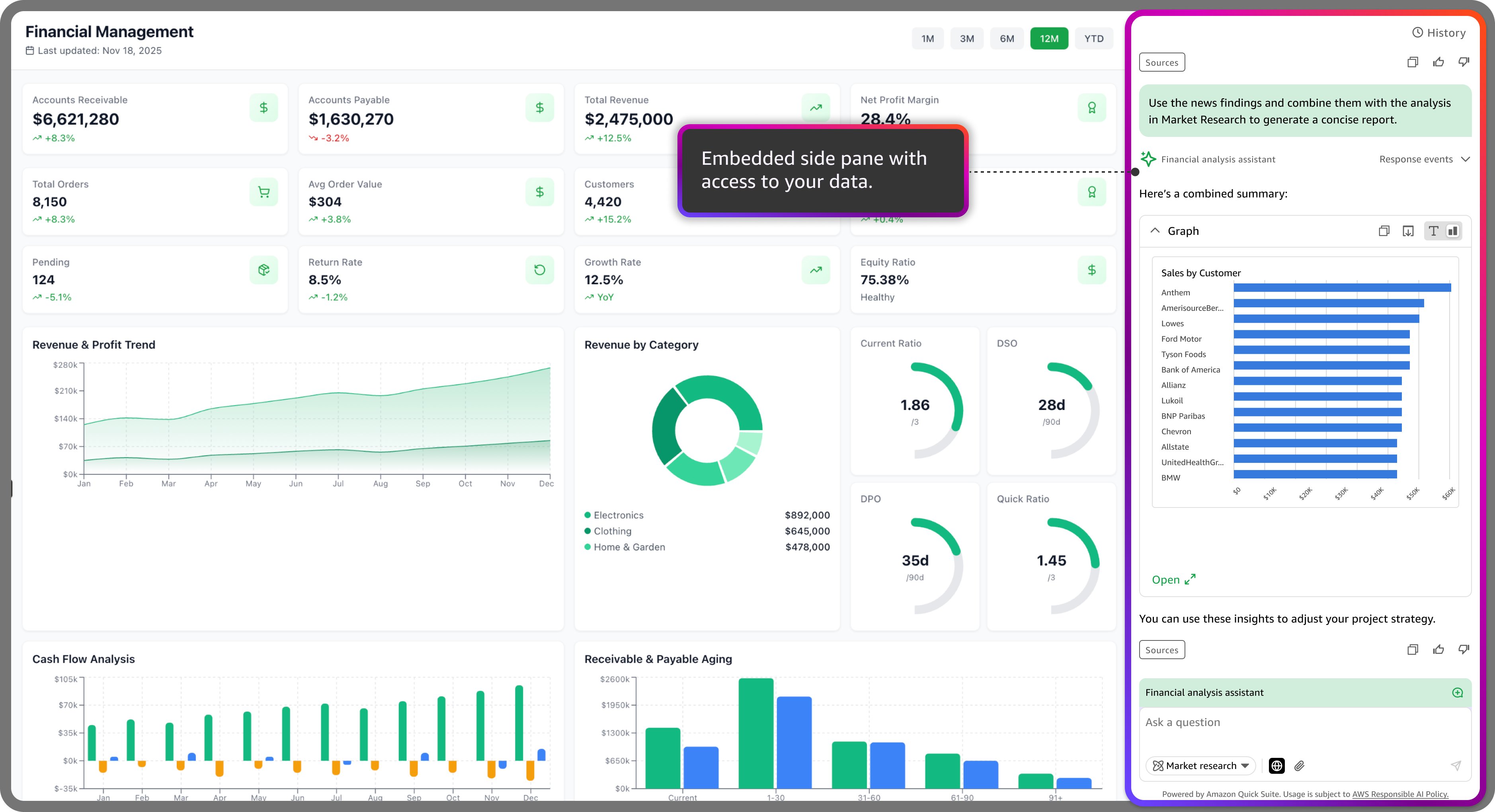Collapse the Graph section

1155,231
